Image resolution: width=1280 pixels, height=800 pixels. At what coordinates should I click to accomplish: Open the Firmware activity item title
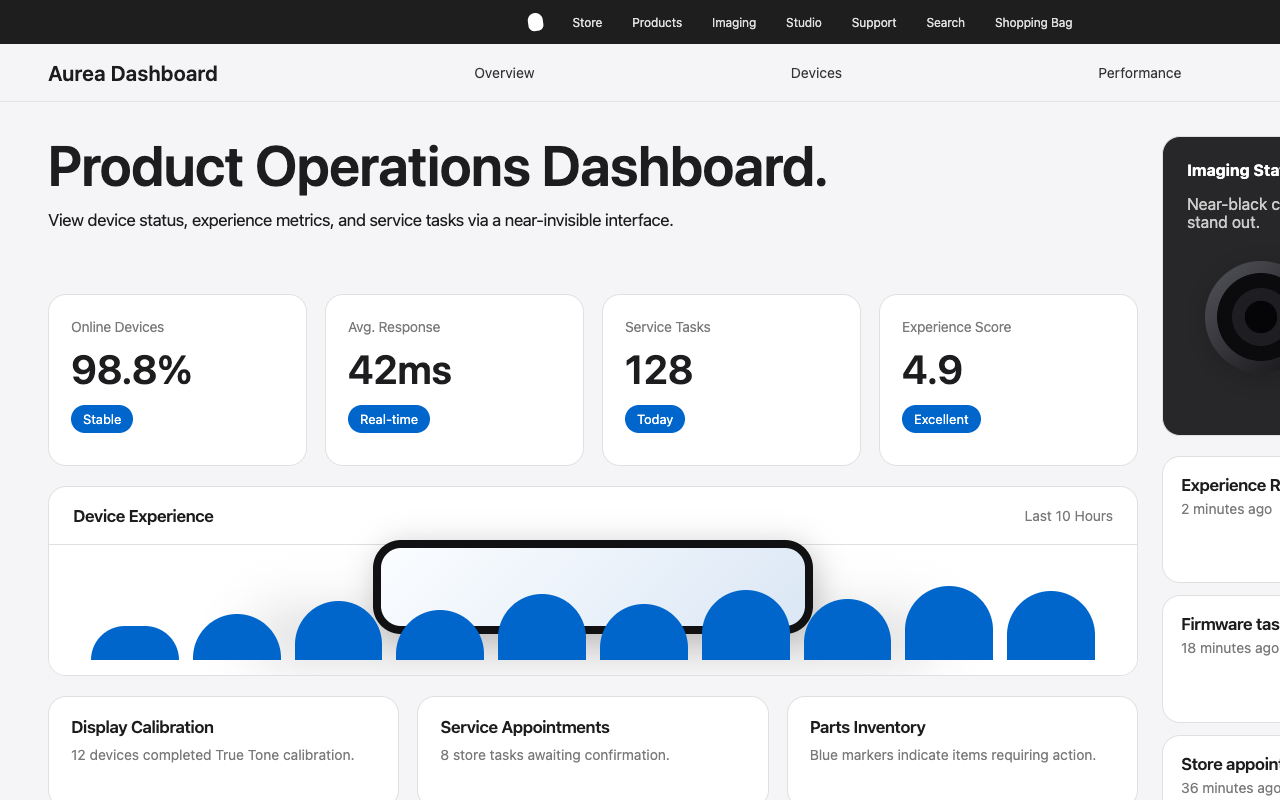tap(1230, 624)
